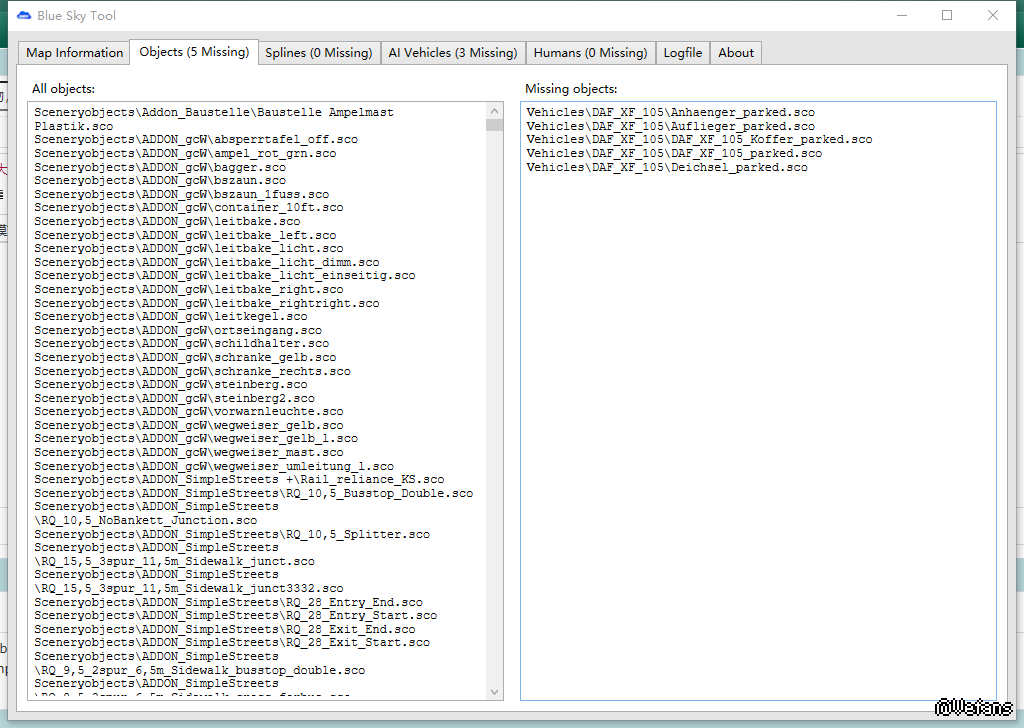Go to the Humans (0 Missing) tab

point(590,53)
